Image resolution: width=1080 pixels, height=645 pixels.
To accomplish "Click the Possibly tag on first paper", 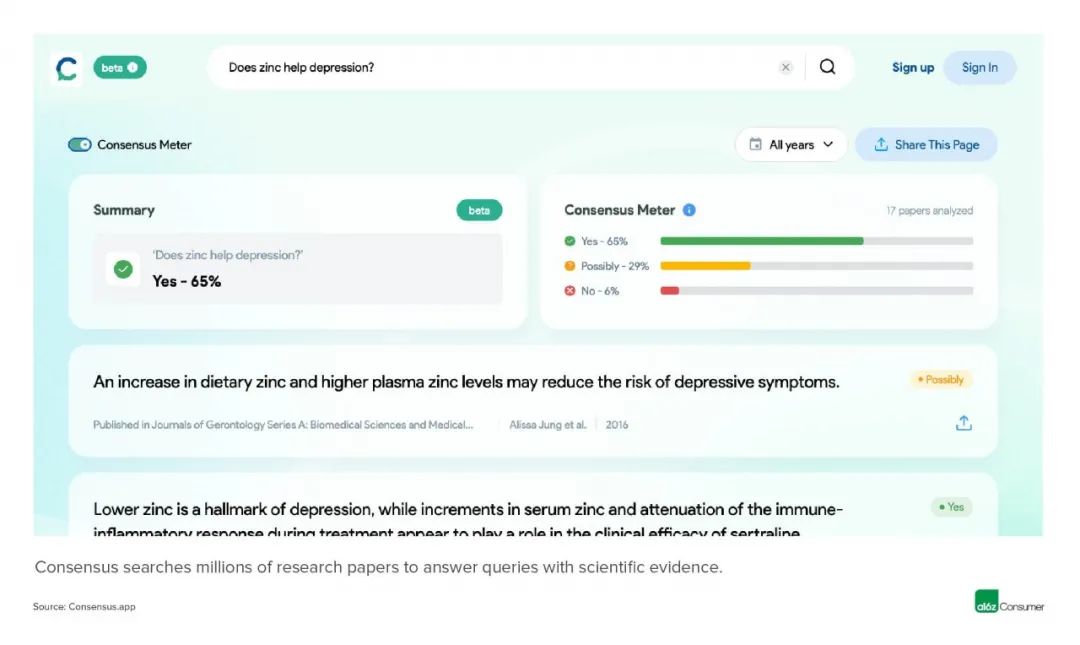I will (x=940, y=380).
